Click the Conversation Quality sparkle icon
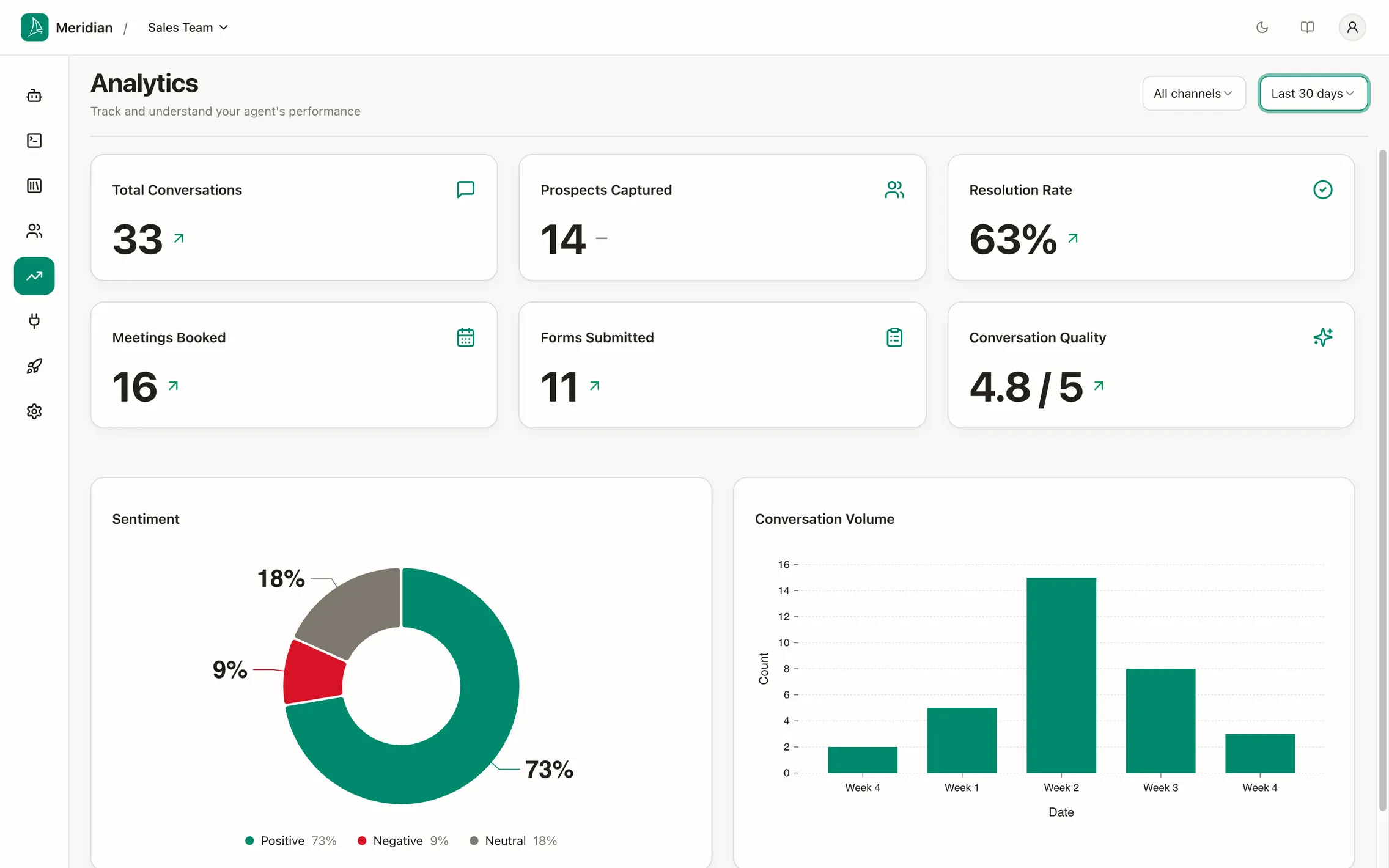Viewport: 1389px width, 868px height. [x=1323, y=337]
